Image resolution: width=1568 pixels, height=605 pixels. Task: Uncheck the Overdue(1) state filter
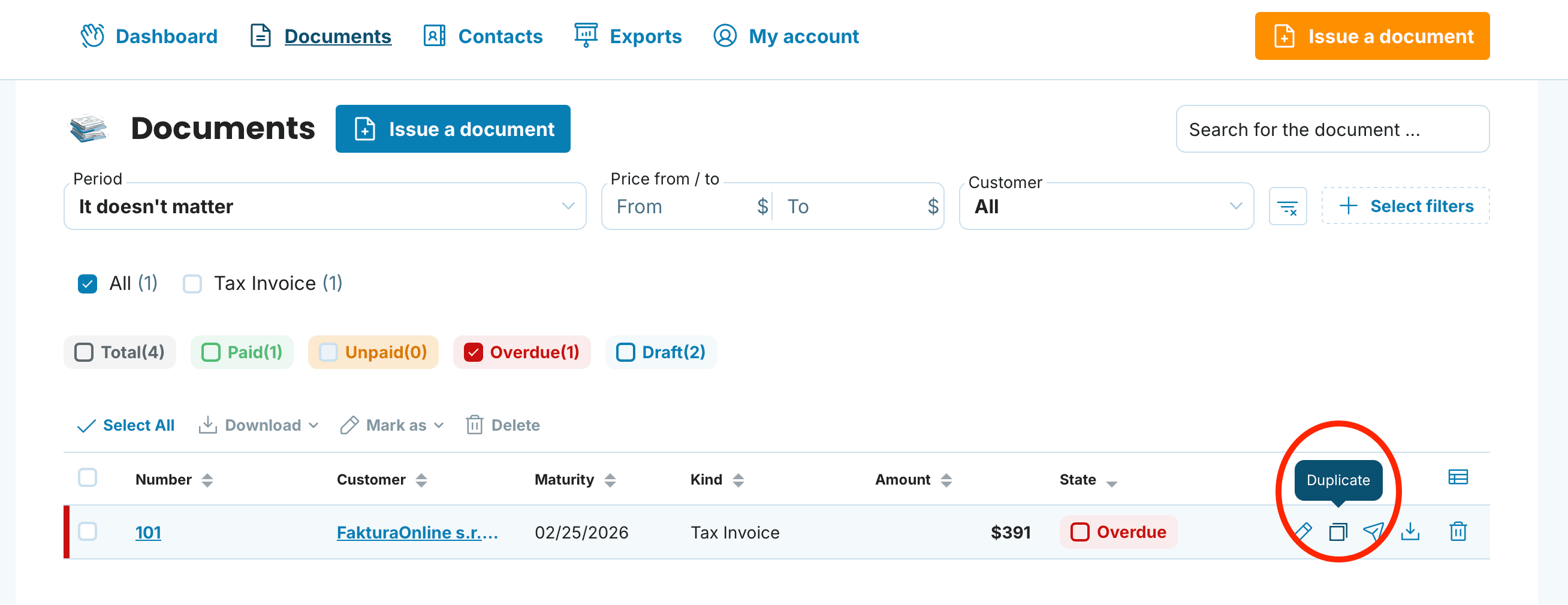522,353
